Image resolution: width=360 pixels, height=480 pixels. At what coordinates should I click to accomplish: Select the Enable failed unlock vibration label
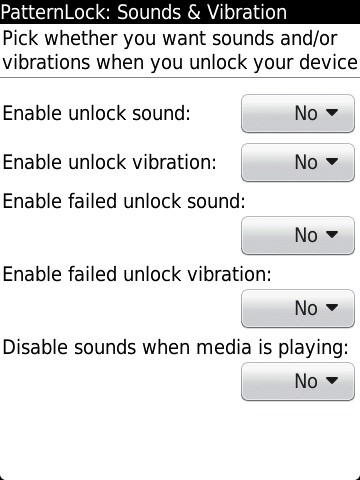[x=137, y=274]
